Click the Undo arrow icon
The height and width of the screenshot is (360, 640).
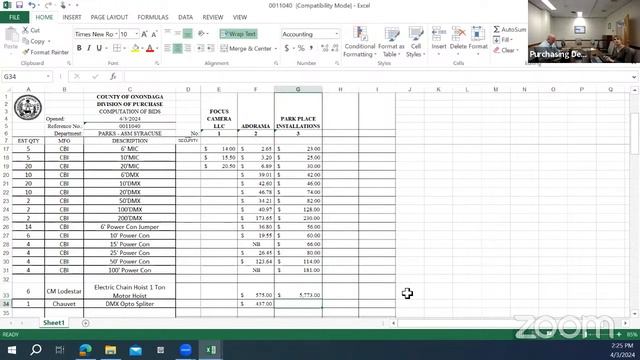[32, 5]
